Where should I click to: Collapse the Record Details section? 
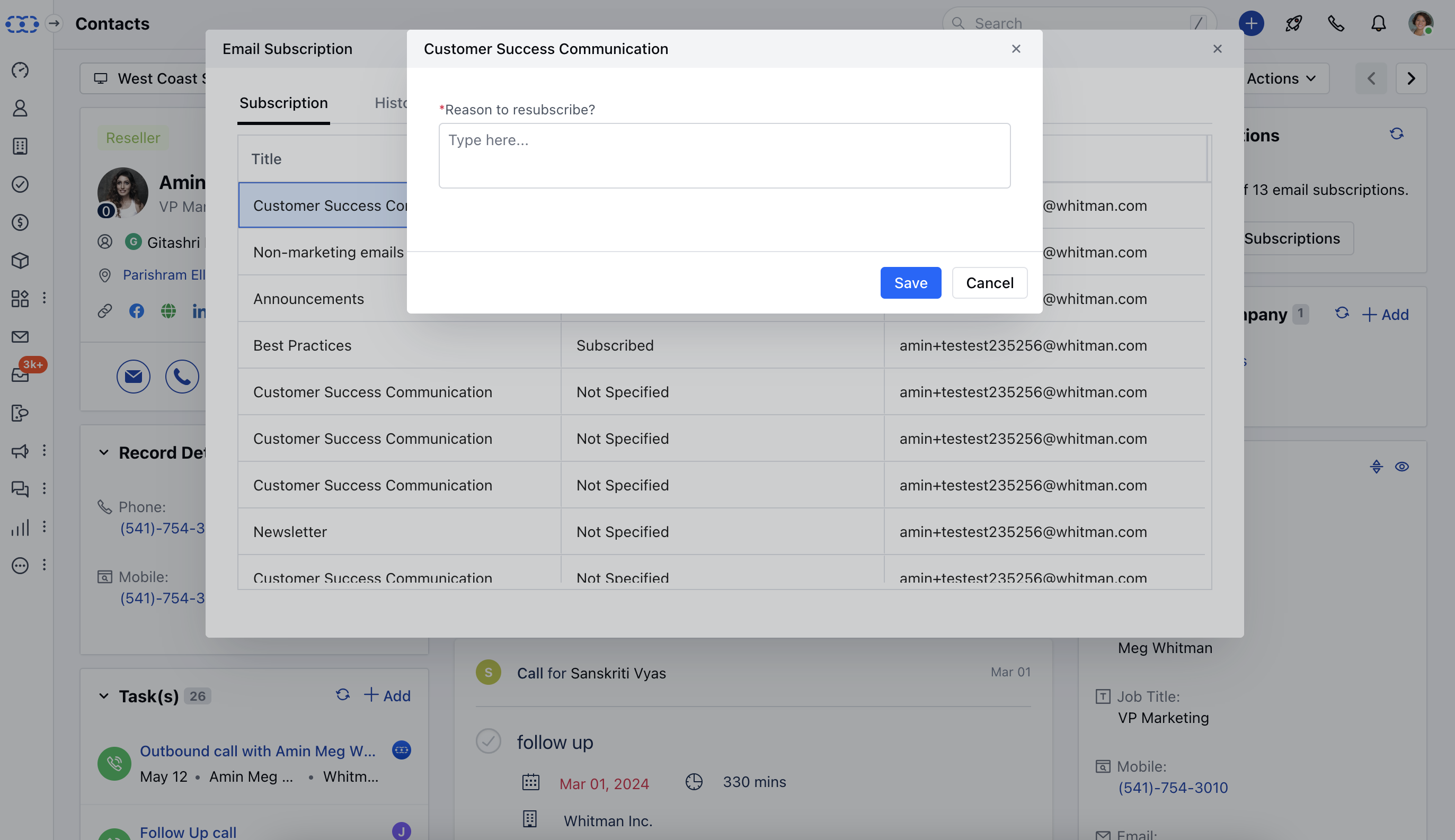[104, 453]
